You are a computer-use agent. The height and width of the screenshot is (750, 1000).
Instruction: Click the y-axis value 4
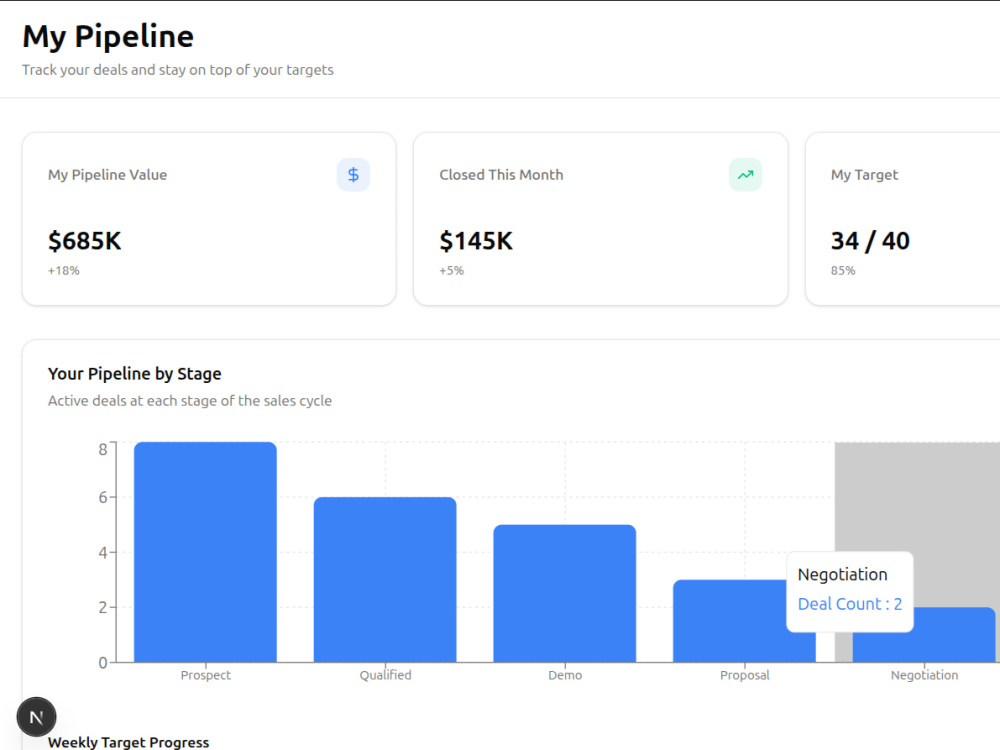point(103,552)
